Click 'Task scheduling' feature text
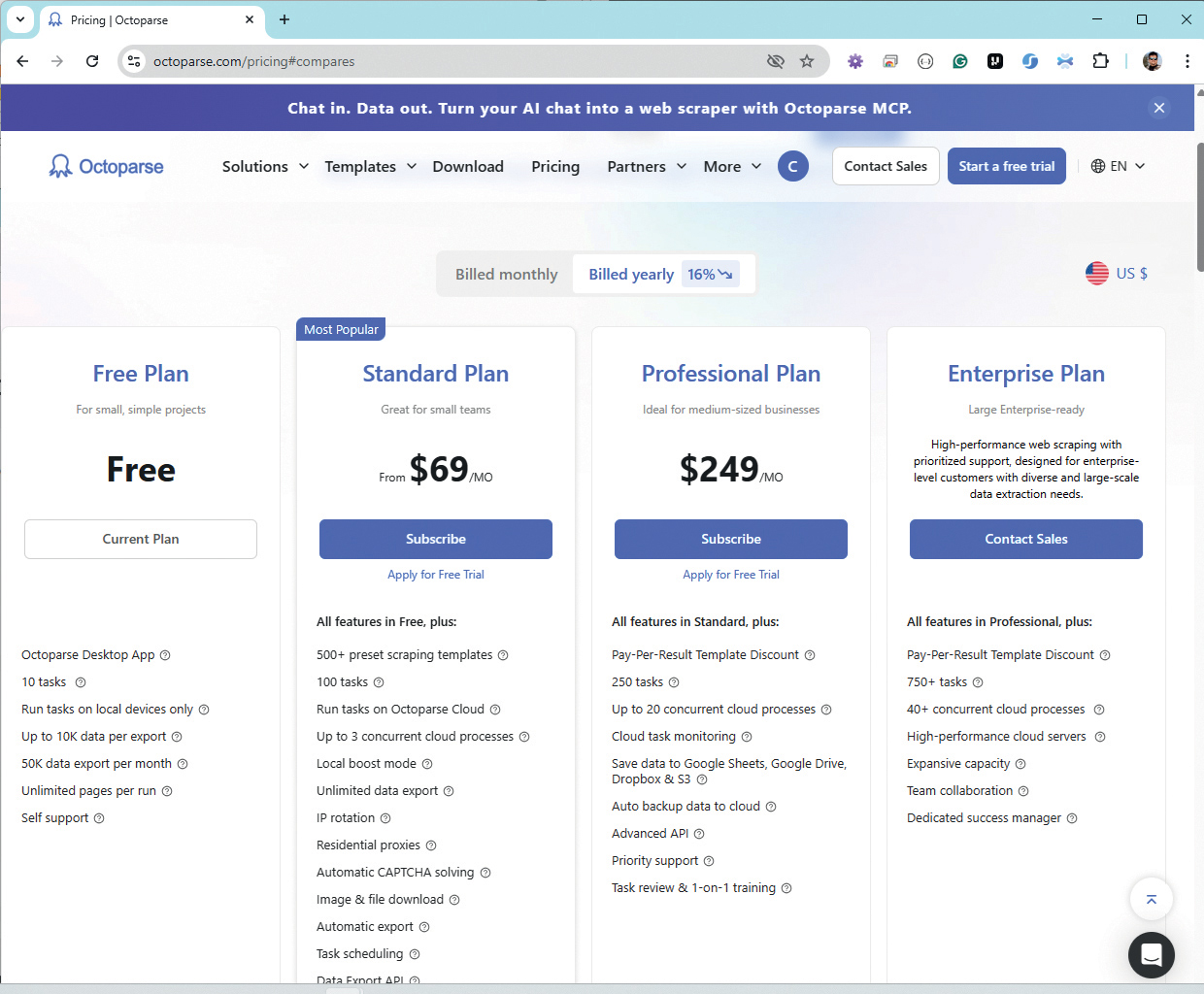Viewport: 1204px width, 994px height. (359, 954)
